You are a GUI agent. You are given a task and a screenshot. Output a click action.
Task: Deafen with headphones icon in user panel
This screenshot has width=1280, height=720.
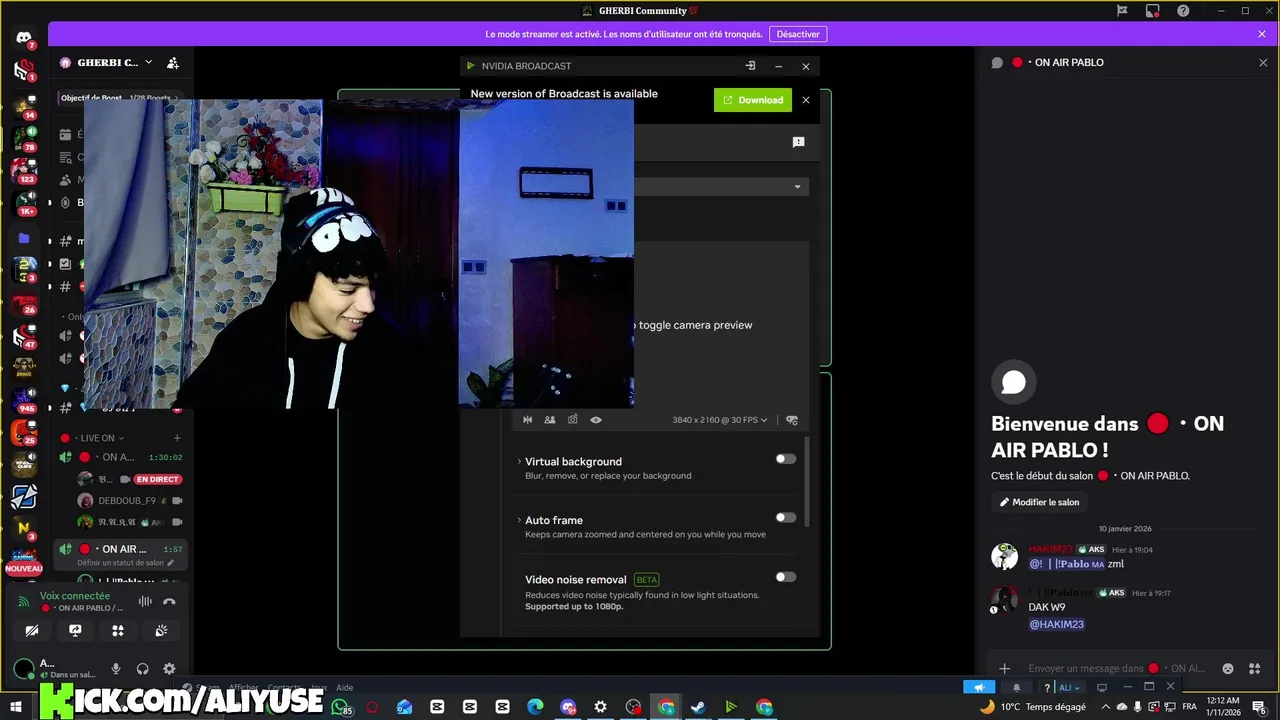tap(142, 669)
